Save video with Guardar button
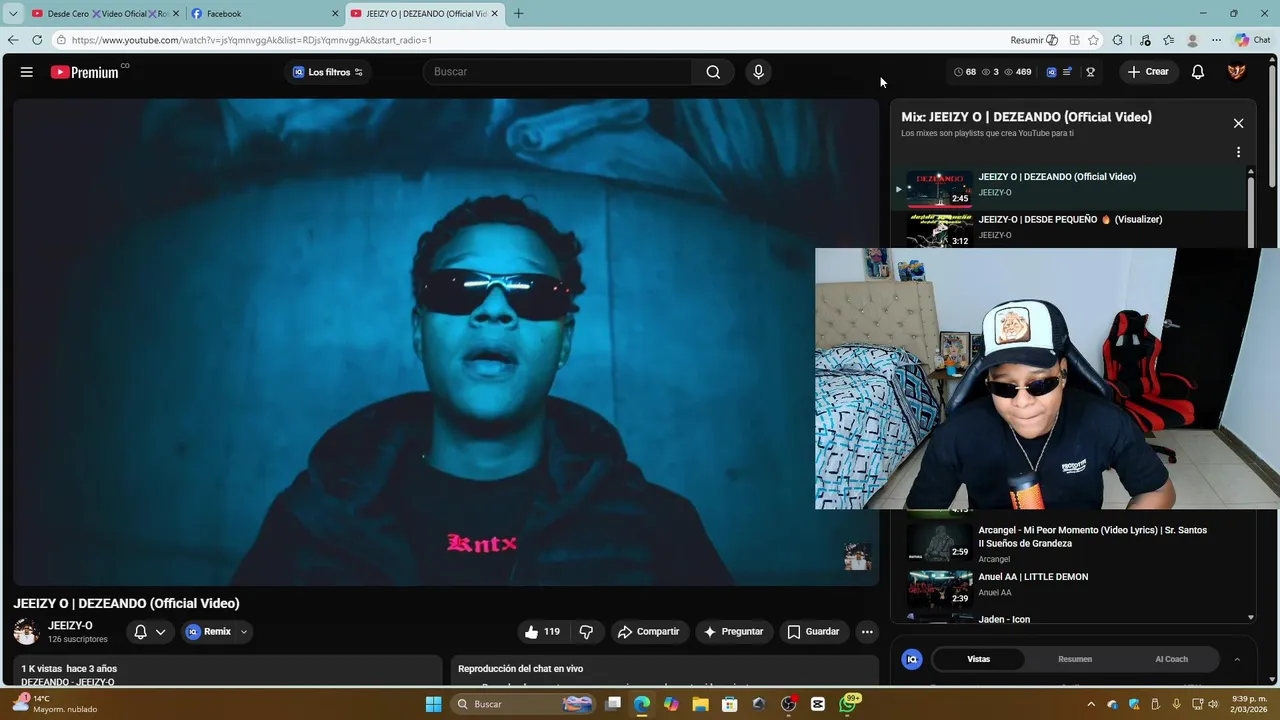 click(813, 632)
